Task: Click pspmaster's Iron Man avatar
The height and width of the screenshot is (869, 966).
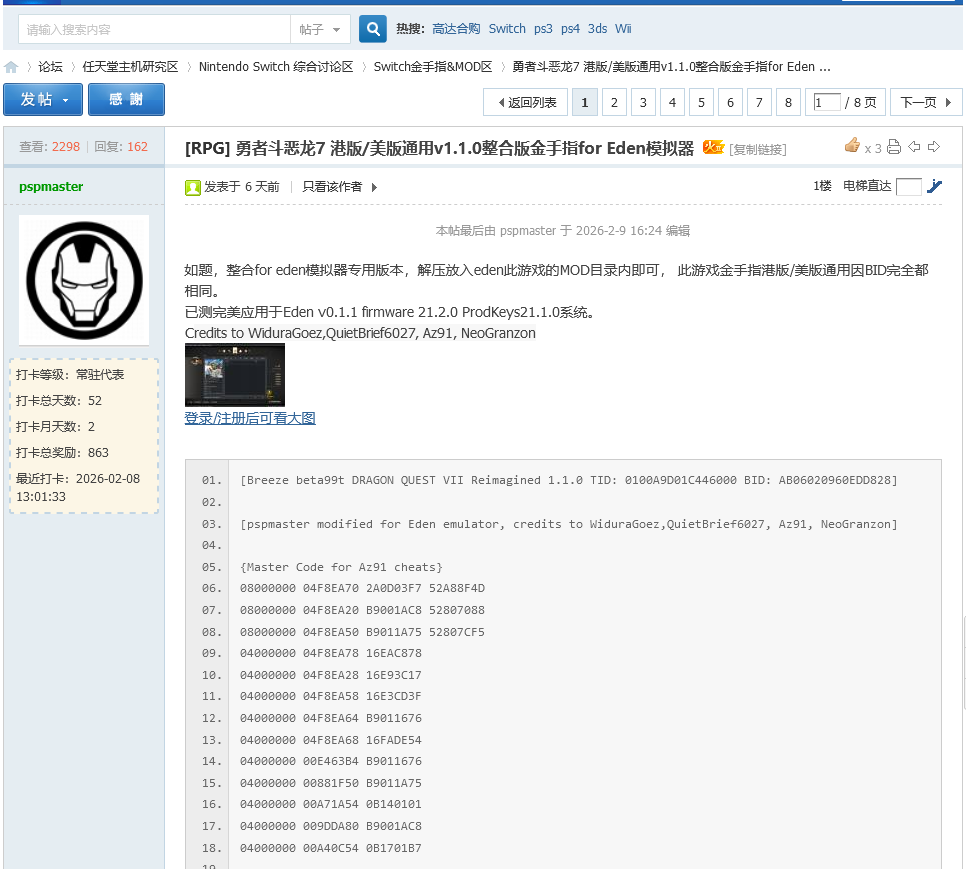Action: pyautogui.click(x=84, y=280)
